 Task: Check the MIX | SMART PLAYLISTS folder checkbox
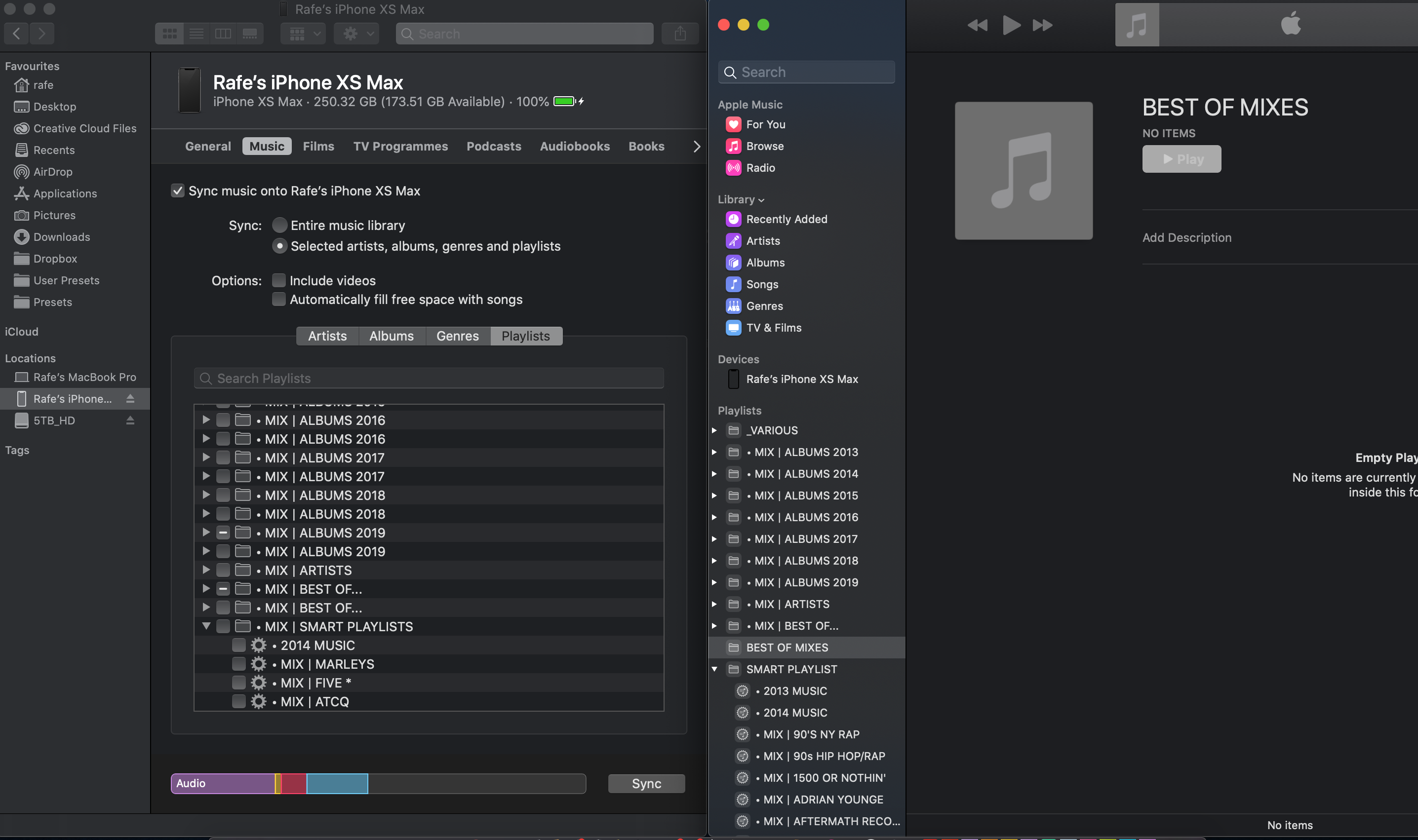point(223,627)
